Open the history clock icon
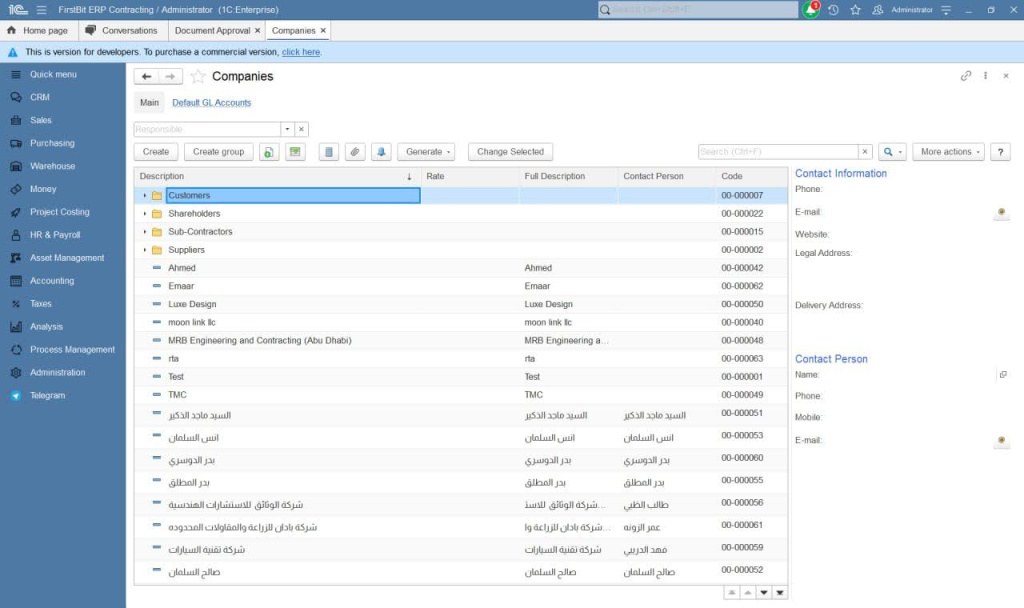Screen dimensions: 1024x608 [833, 10]
